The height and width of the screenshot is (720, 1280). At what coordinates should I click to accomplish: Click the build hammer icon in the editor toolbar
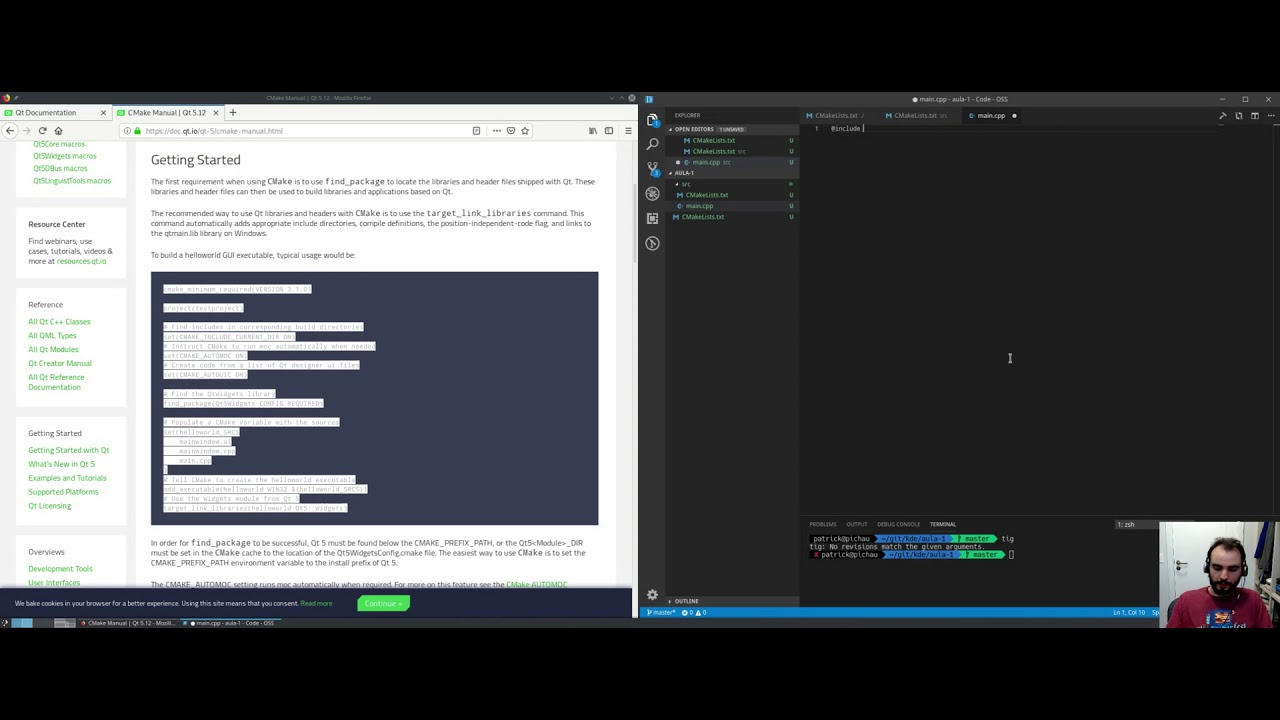pyautogui.click(x=1222, y=116)
